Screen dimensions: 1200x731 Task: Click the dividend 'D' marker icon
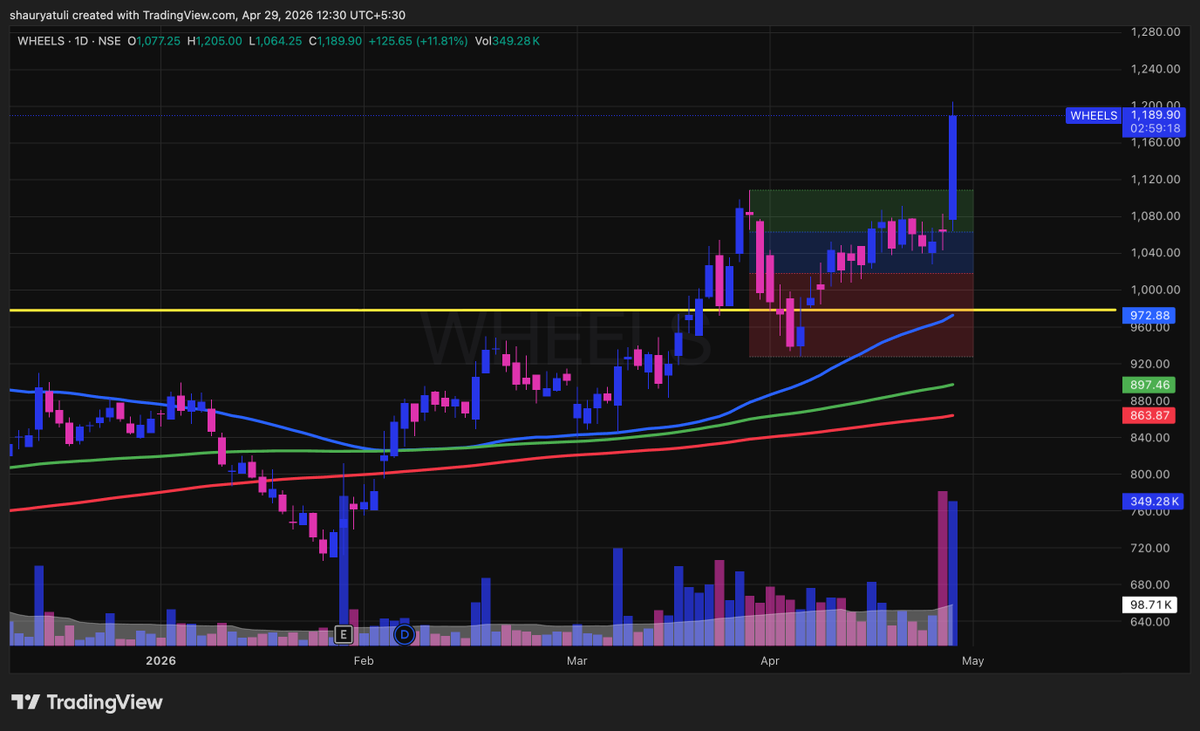click(x=405, y=634)
